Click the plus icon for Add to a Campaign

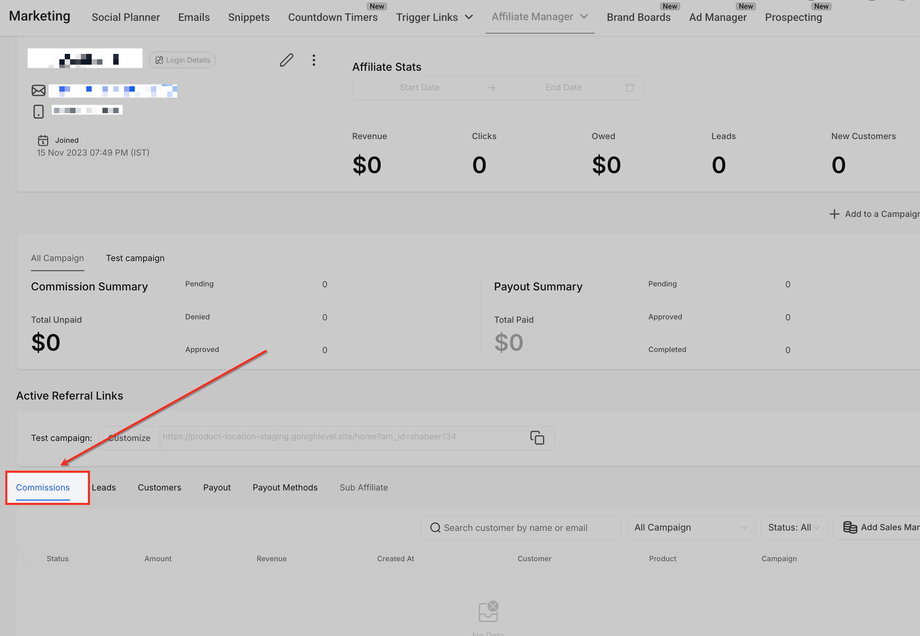(834, 214)
